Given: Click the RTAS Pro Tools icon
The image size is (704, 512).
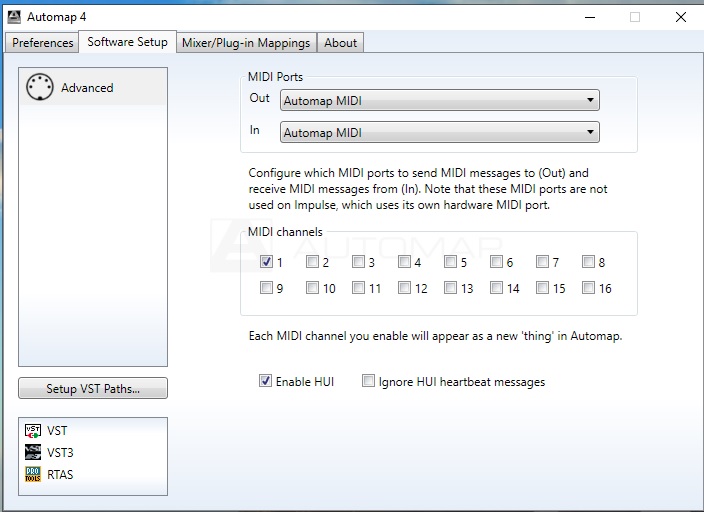Looking at the screenshot, I should [33, 474].
